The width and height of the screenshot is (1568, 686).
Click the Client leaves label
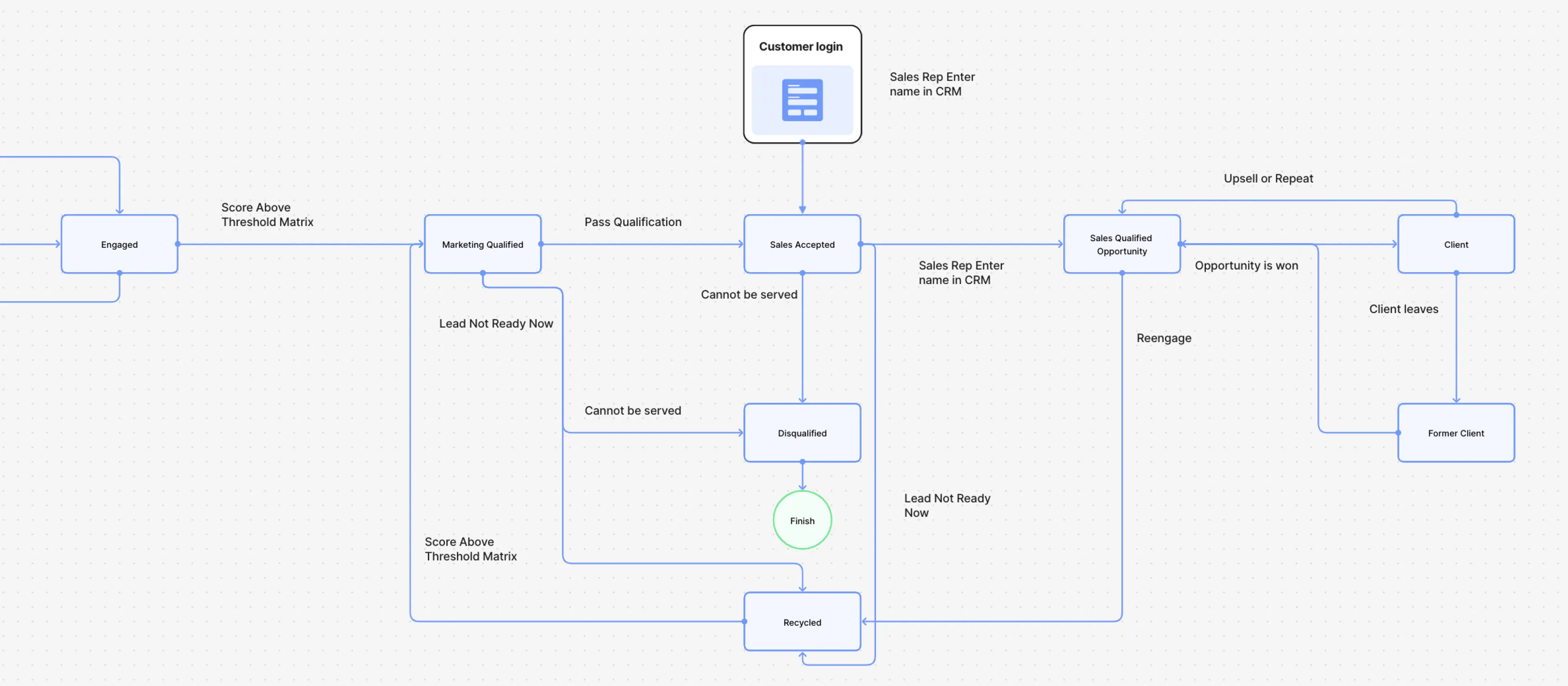point(1404,309)
